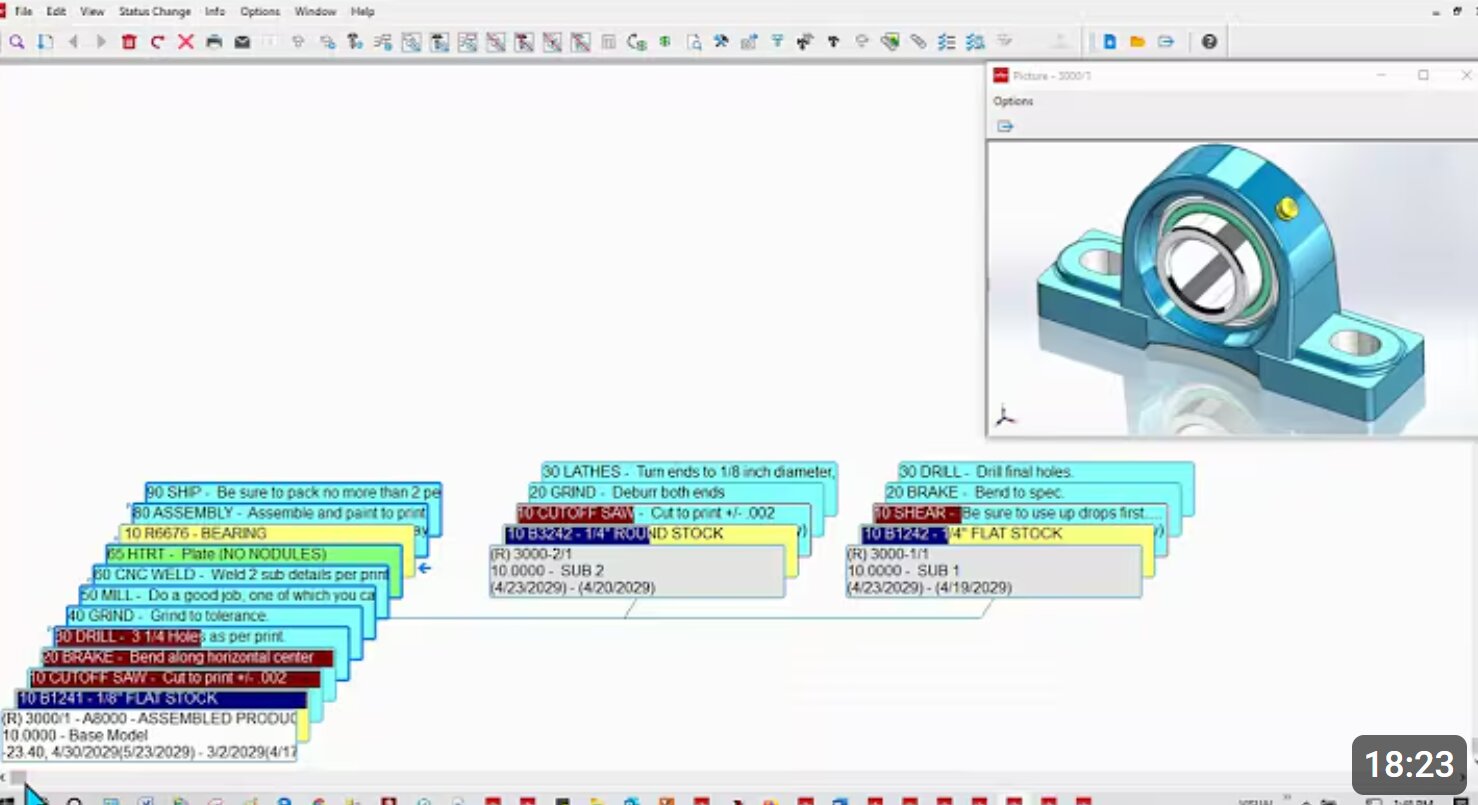The height and width of the screenshot is (805, 1478).
Task: Open Options menu in Picture window
Action: 1013,101
